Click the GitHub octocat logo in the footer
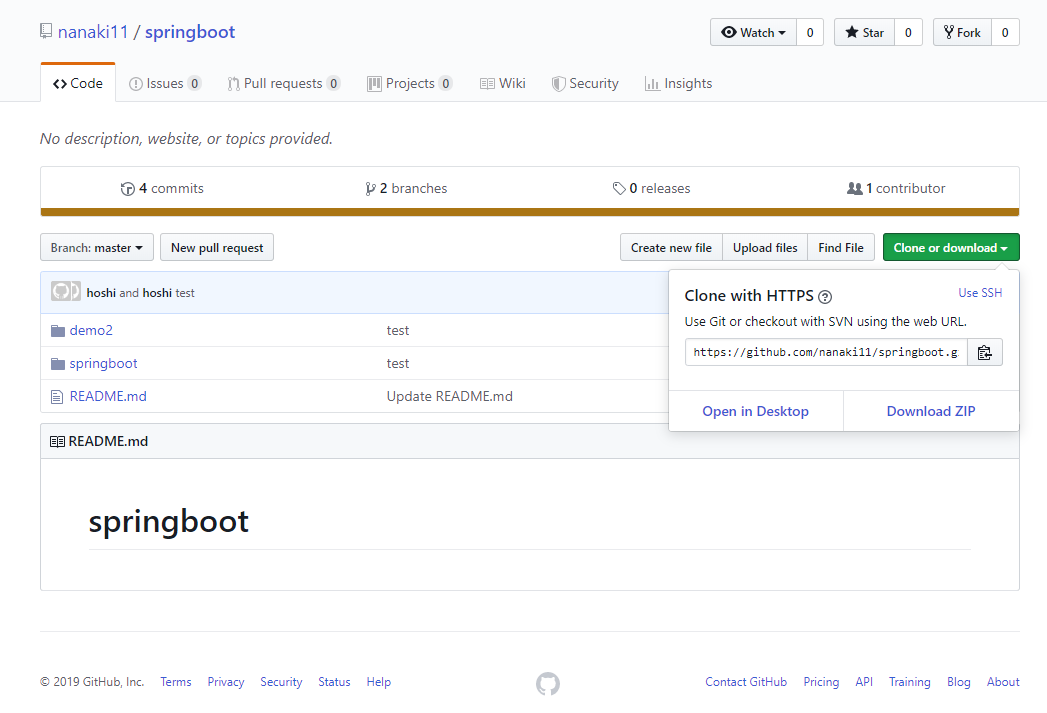 (x=548, y=683)
